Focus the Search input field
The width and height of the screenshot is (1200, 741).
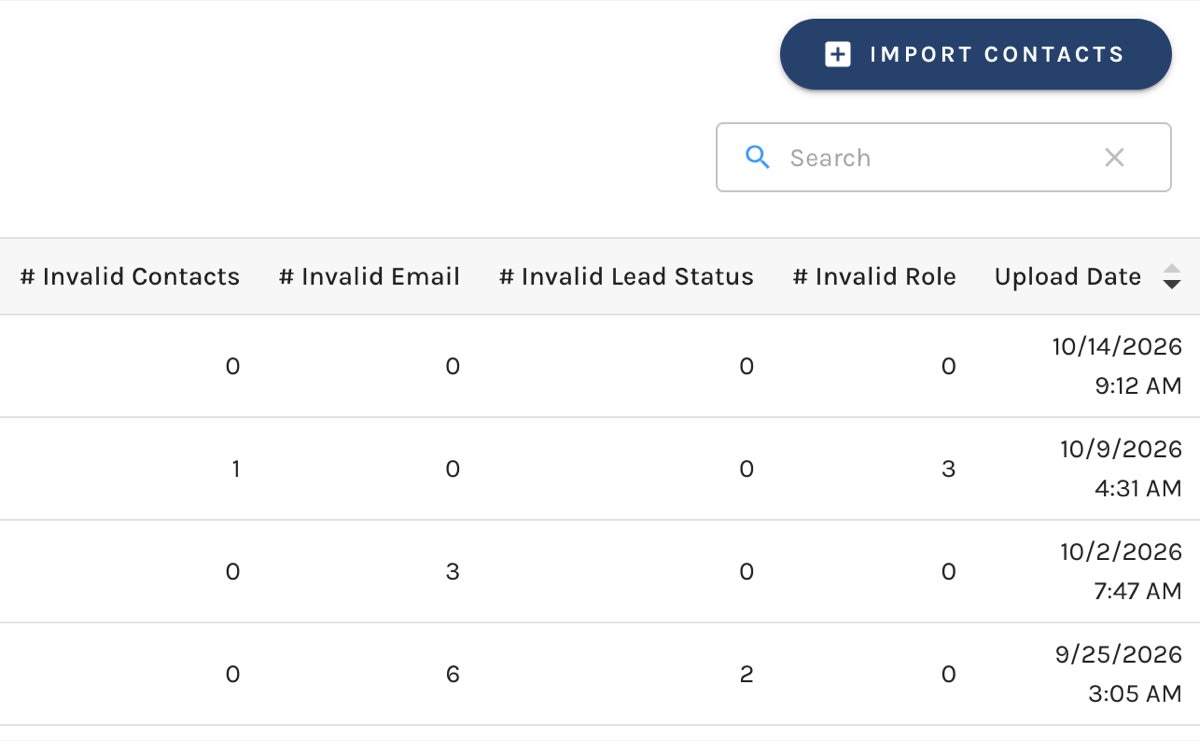point(943,157)
